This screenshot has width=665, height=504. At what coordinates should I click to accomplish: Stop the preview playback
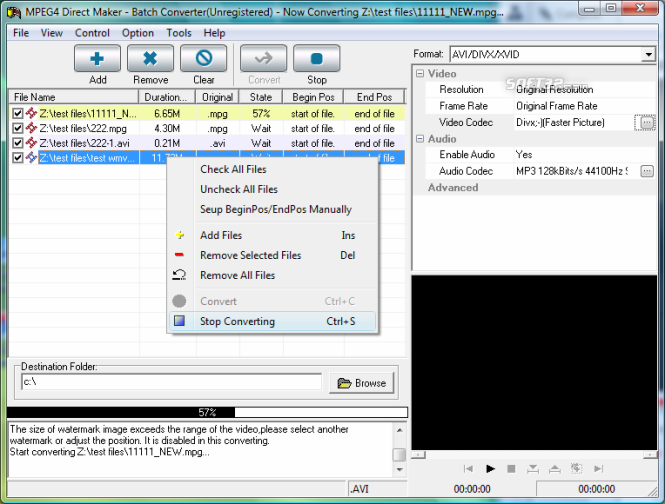tap(511, 469)
